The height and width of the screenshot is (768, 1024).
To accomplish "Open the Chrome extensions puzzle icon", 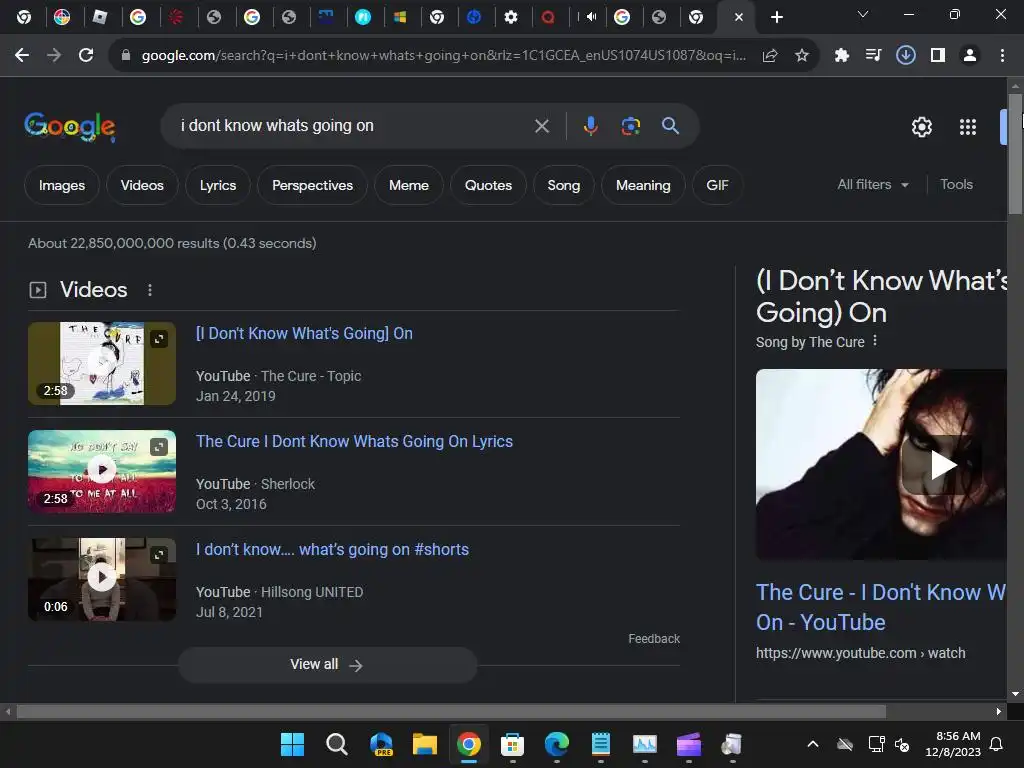I will click(841, 56).
